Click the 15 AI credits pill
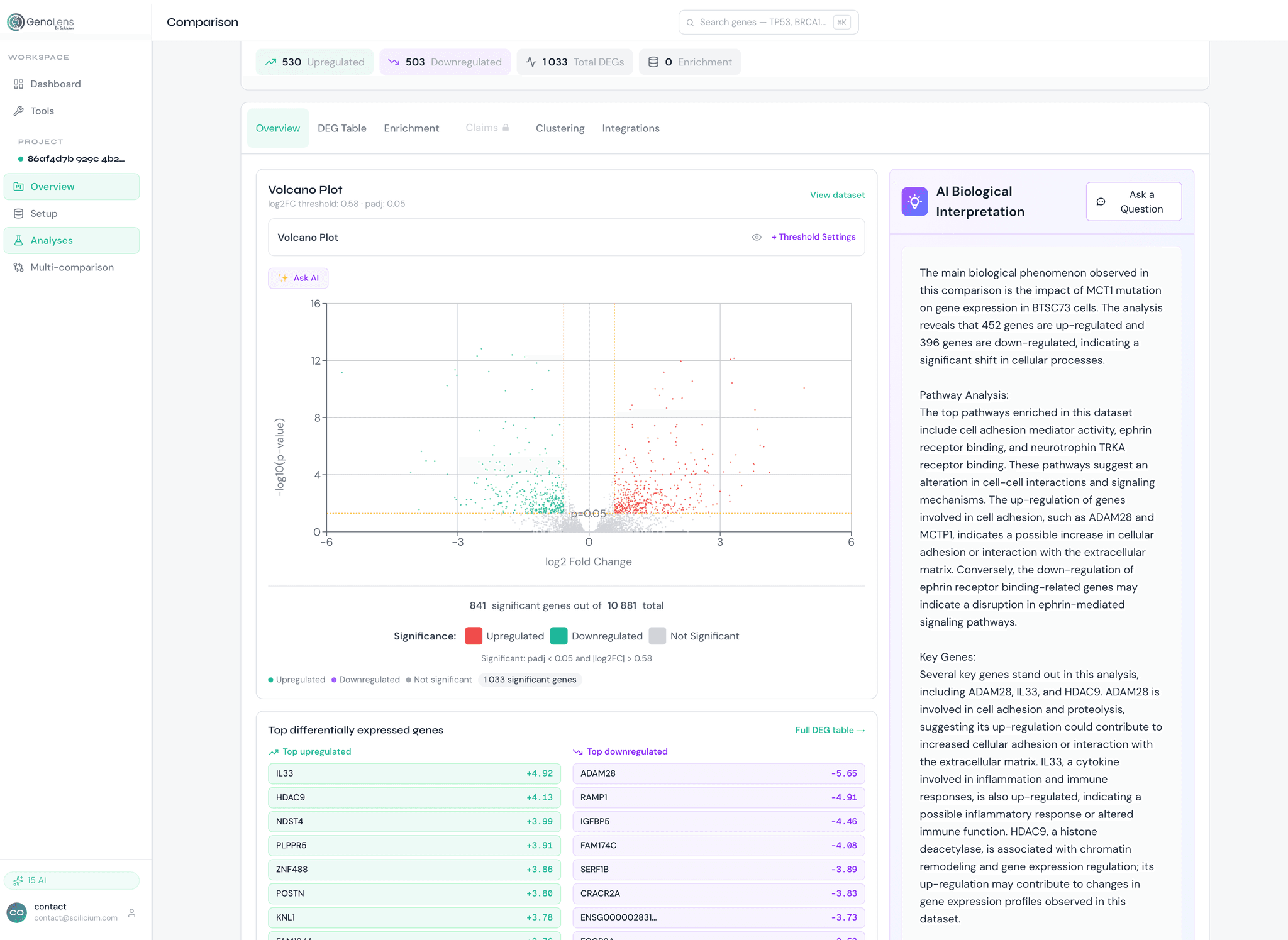The width and height of the screenshot is (1288, 940). (x=72, y=881)
